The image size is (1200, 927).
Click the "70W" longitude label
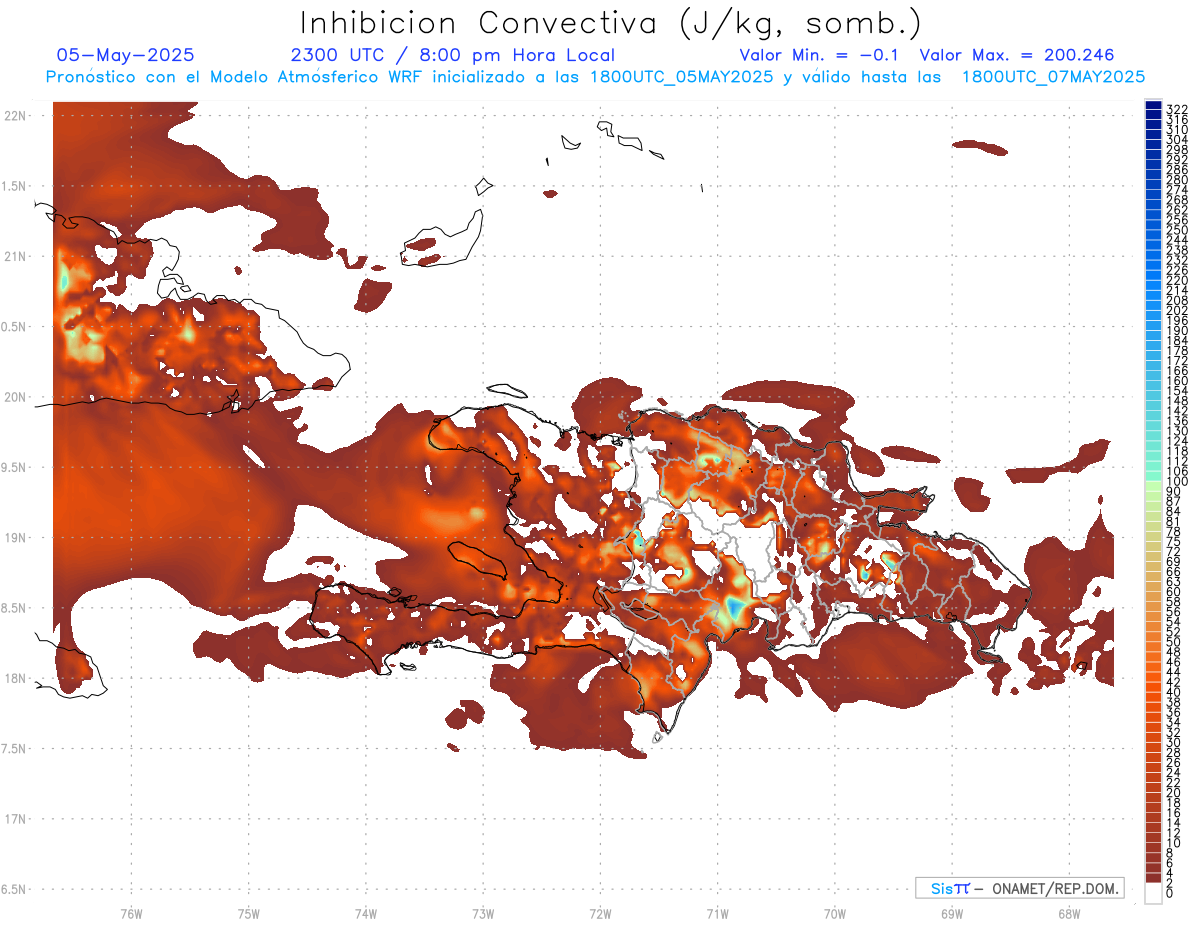[835, 913]
